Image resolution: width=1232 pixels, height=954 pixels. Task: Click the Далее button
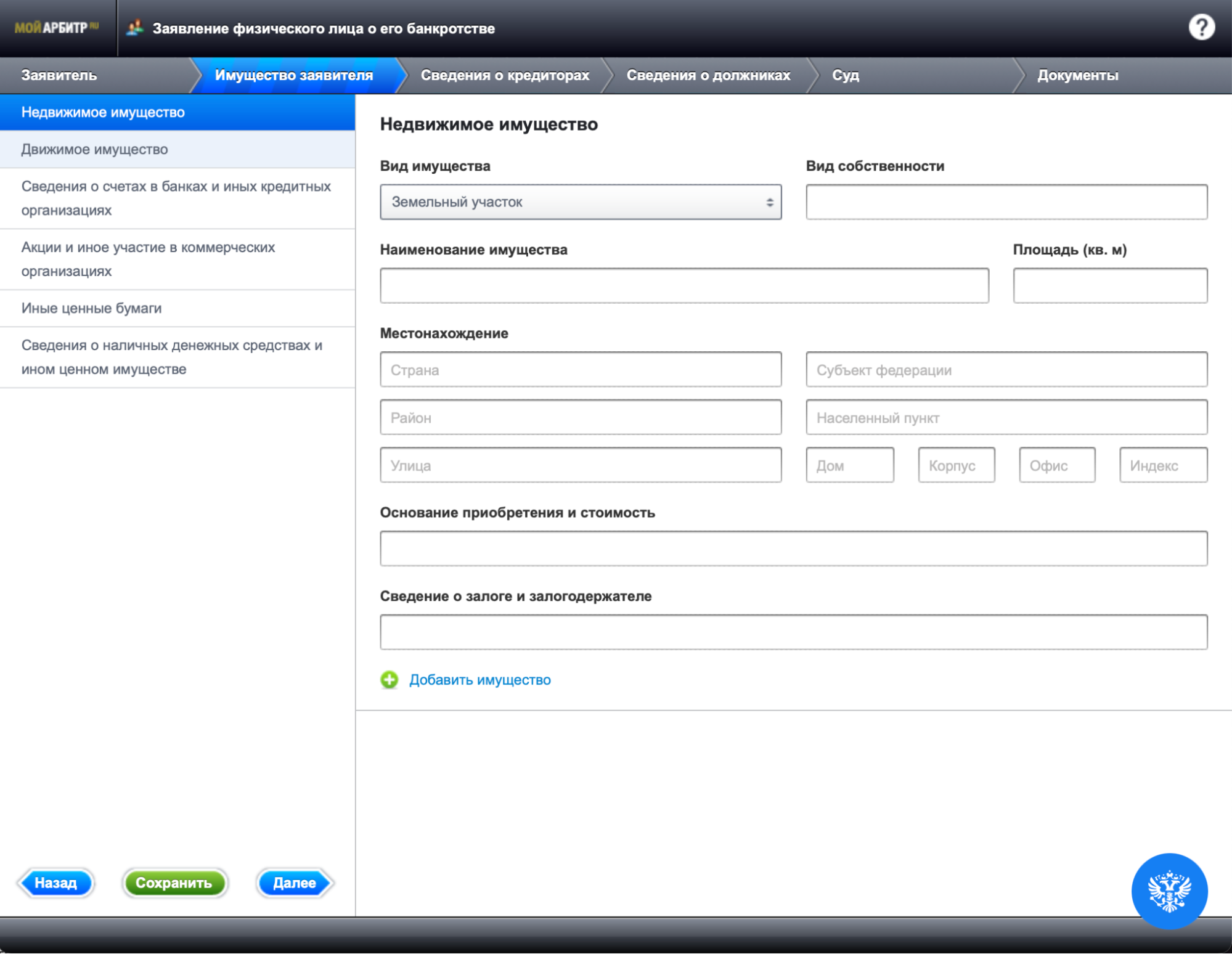(x=294, y=883)
